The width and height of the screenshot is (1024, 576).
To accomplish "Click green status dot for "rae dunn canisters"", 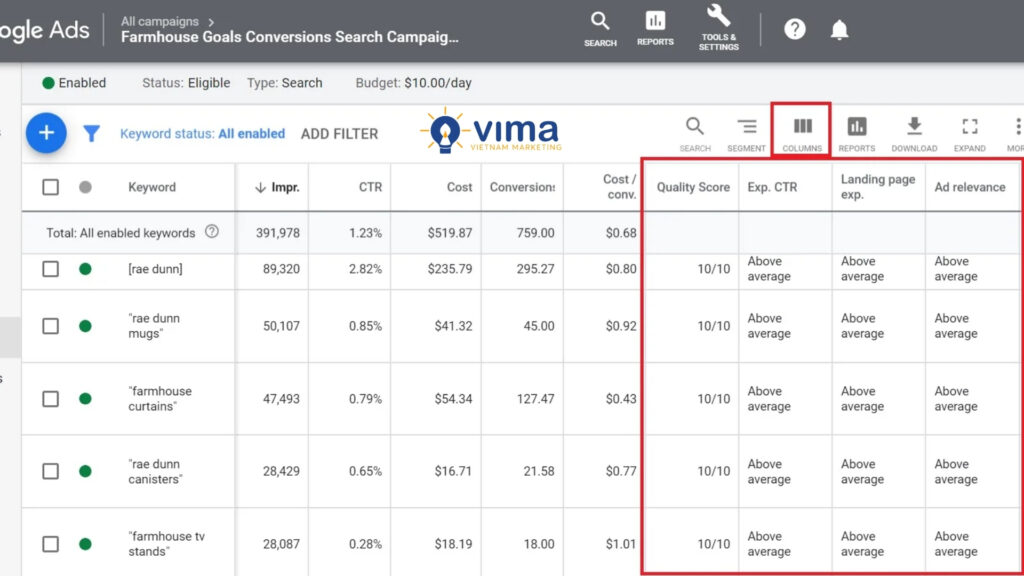I will pos(85,471).
